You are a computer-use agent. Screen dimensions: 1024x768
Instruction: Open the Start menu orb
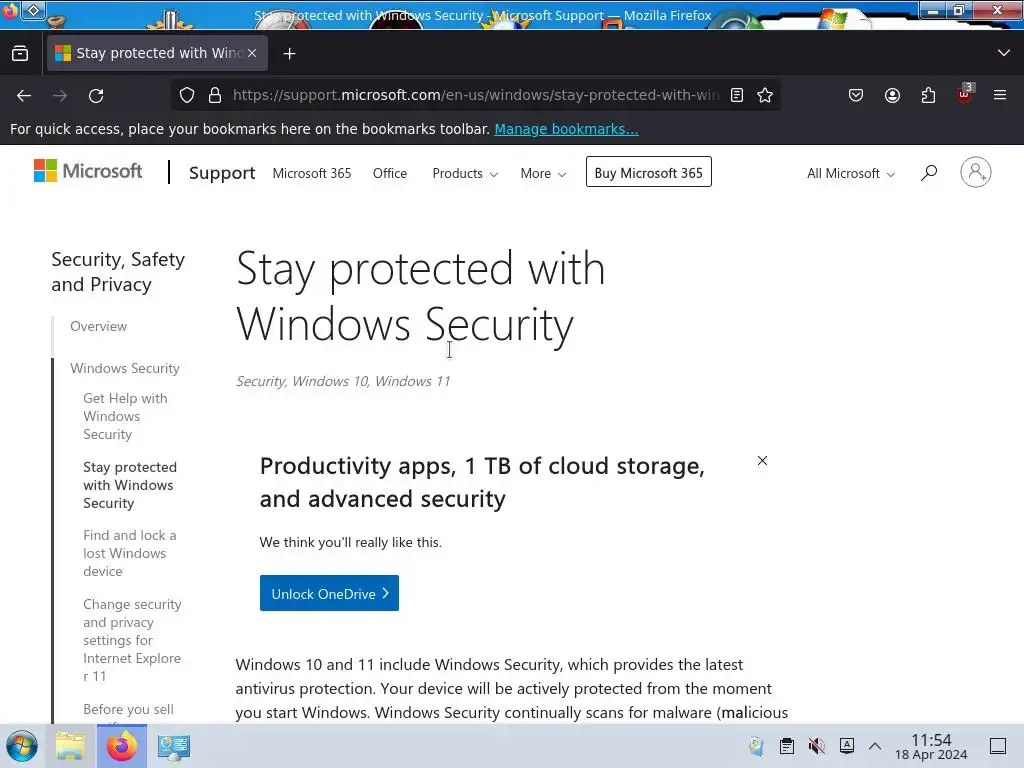(x=22, y=746)
